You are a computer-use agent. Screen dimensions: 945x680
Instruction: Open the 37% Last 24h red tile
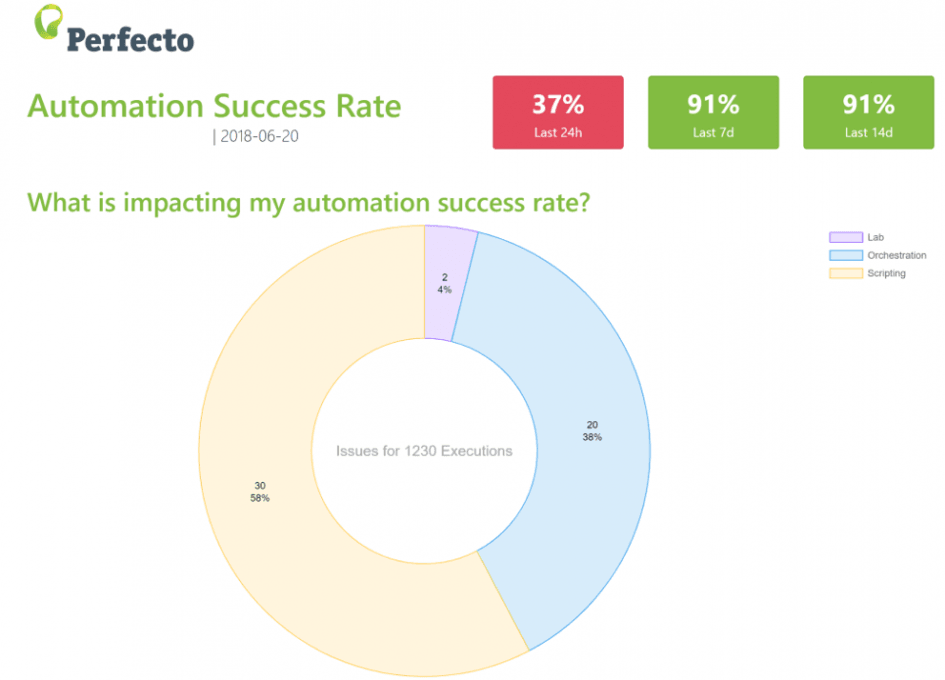pos(557,112)
